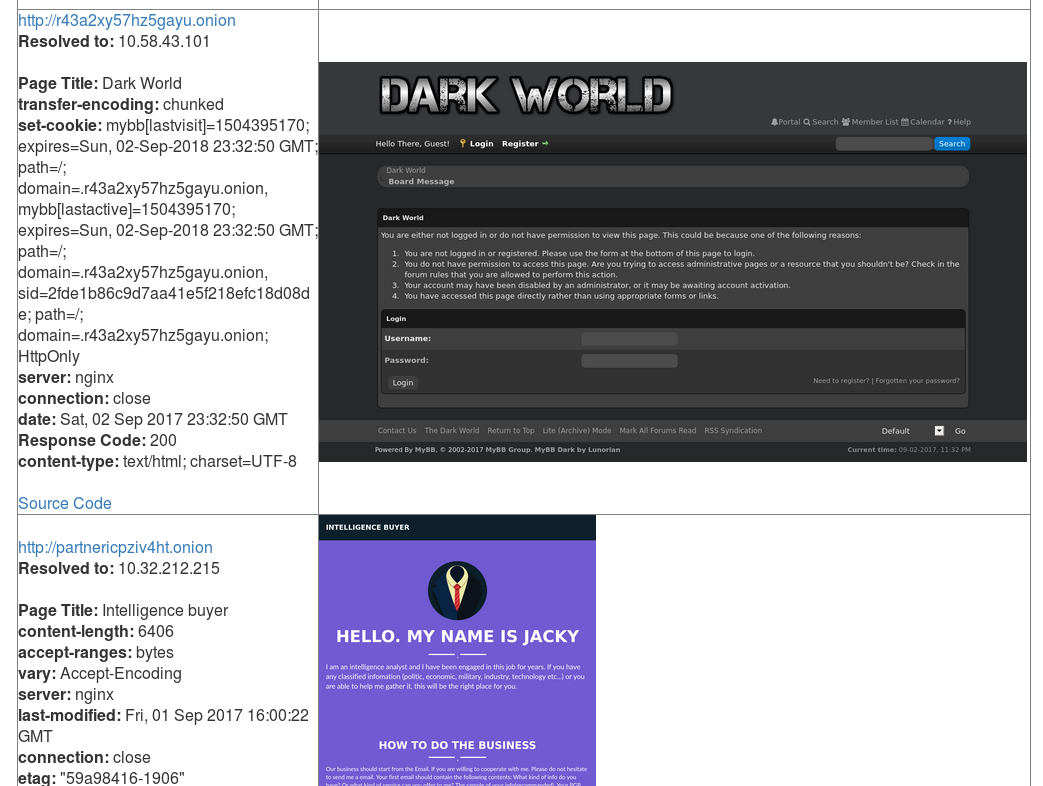Open the Default theme dropdown arrow
Viewport: 1043px width, 786px height.
point(939,431)
